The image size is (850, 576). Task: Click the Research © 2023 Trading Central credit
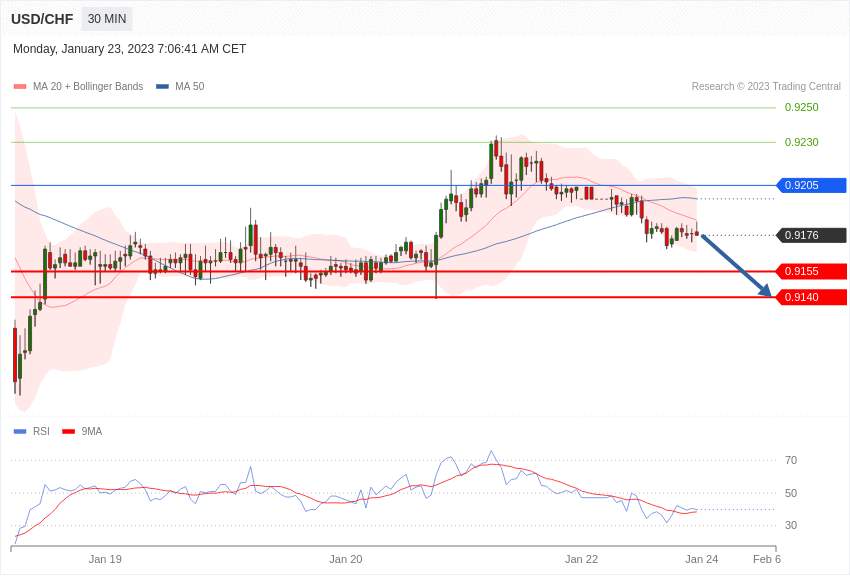pyautogui.click(x=766, y=87)
